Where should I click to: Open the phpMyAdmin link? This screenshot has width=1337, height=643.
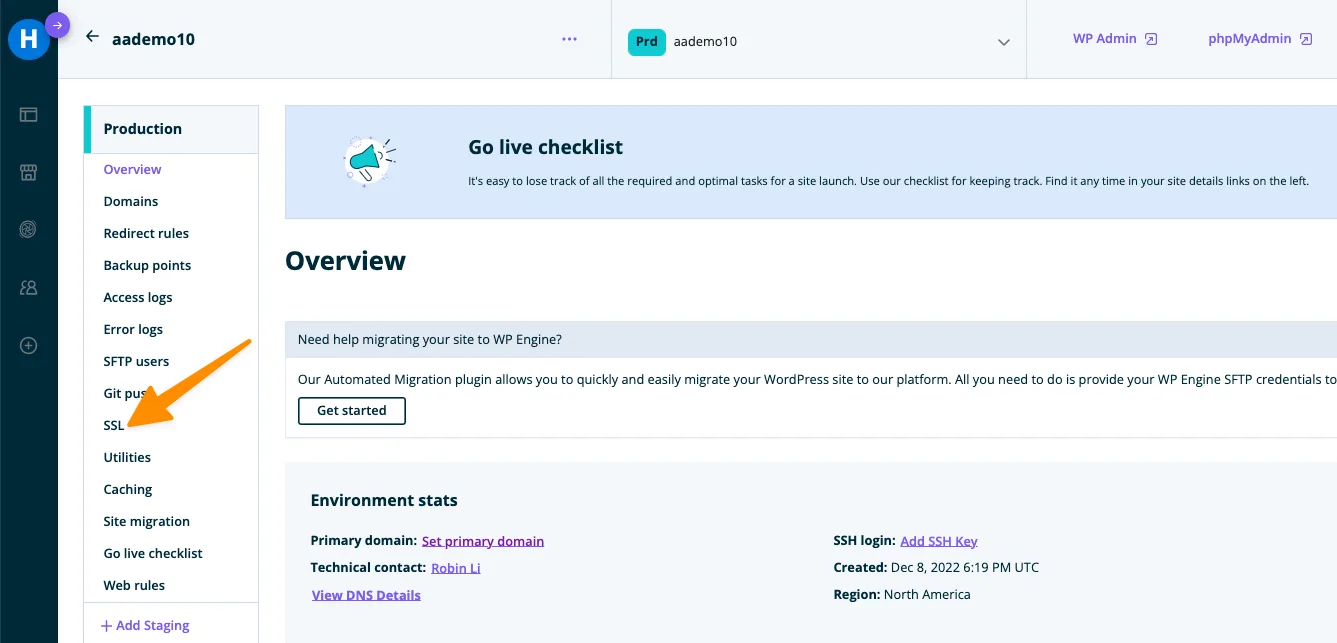point(1249,39)
